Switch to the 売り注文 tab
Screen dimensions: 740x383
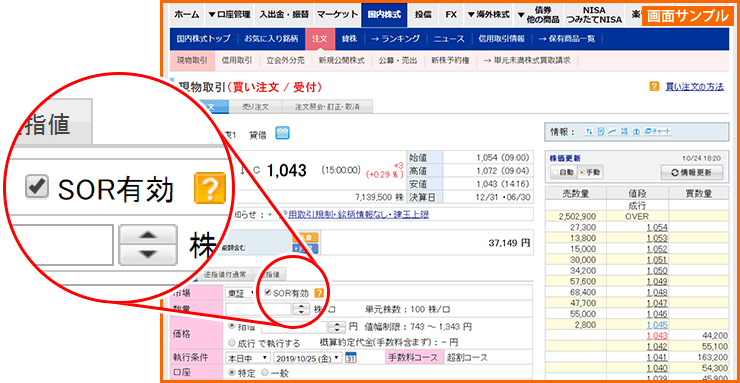255,107
